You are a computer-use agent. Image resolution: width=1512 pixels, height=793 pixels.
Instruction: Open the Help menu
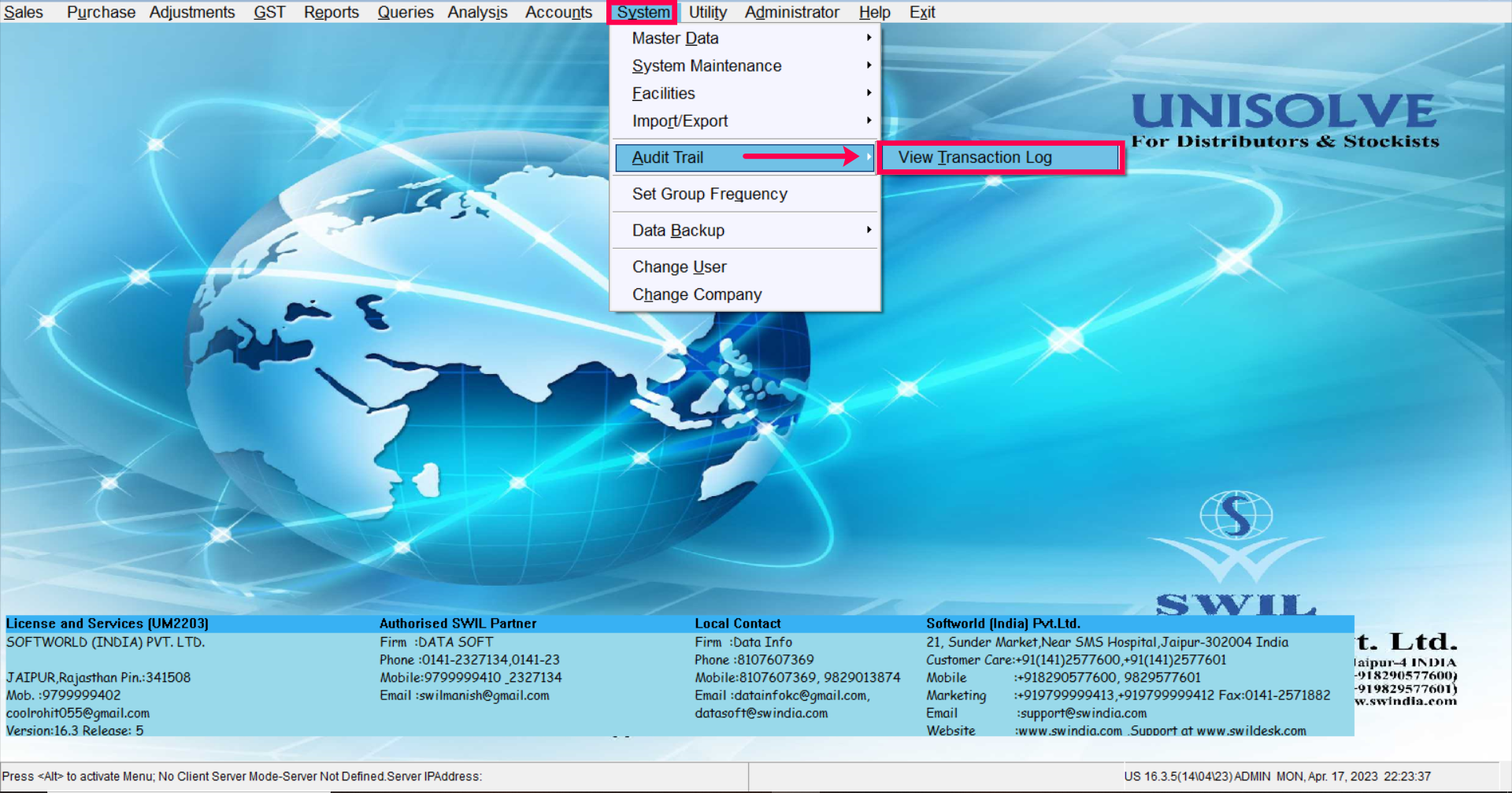(874, 12)
